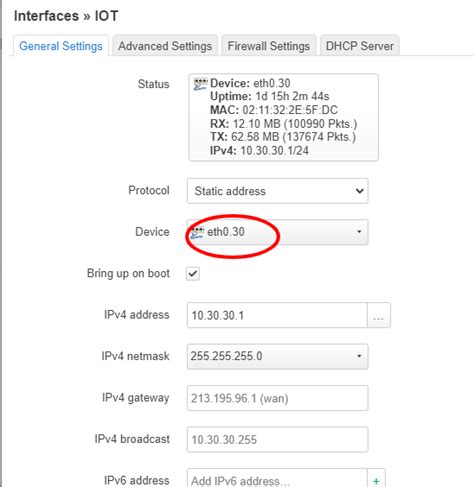Click the Status information box

tap(283, 117)
